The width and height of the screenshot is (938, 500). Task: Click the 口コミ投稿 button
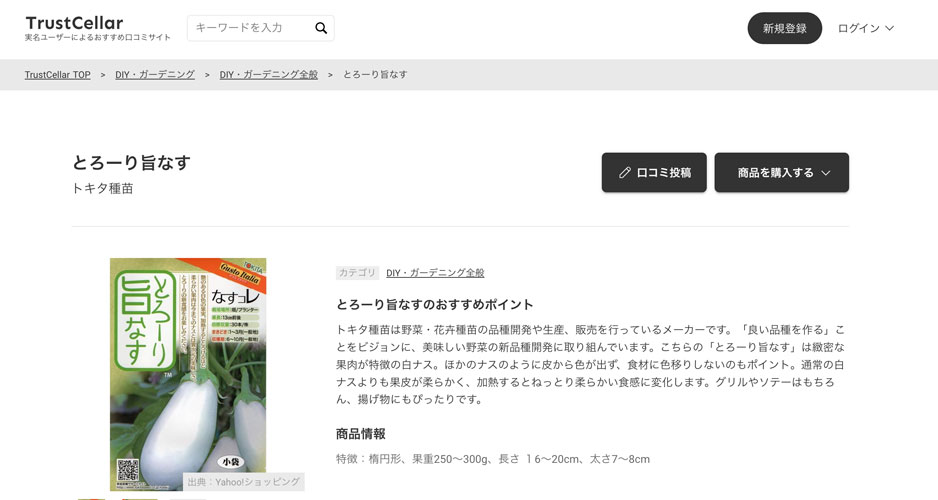(x=654, y=172)
